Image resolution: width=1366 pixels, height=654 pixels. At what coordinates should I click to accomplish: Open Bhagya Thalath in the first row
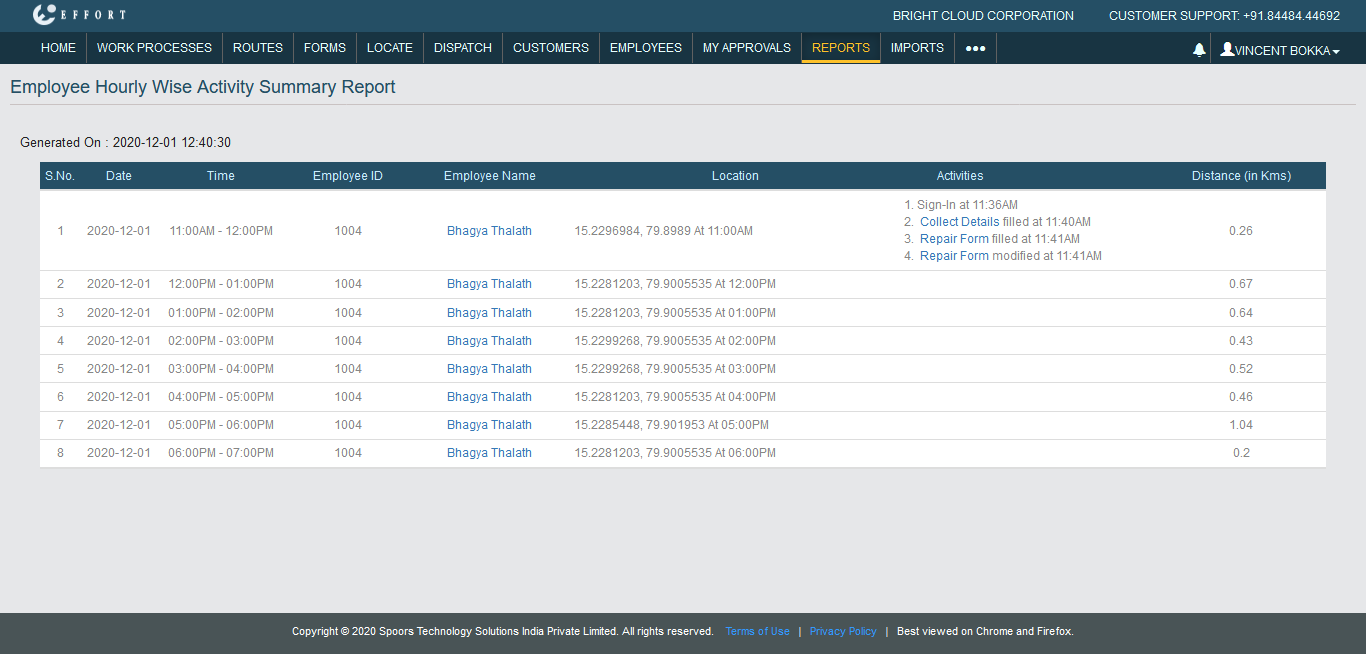[x=489, y=231]
